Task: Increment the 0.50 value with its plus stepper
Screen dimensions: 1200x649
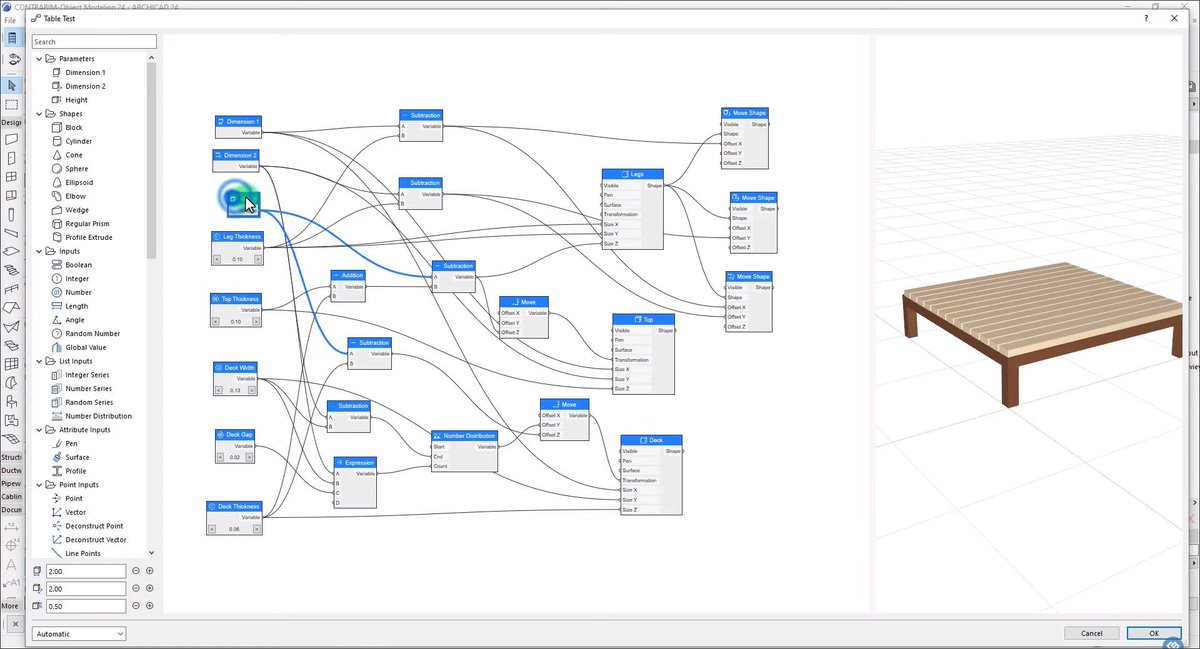Action: pos(148,606)
